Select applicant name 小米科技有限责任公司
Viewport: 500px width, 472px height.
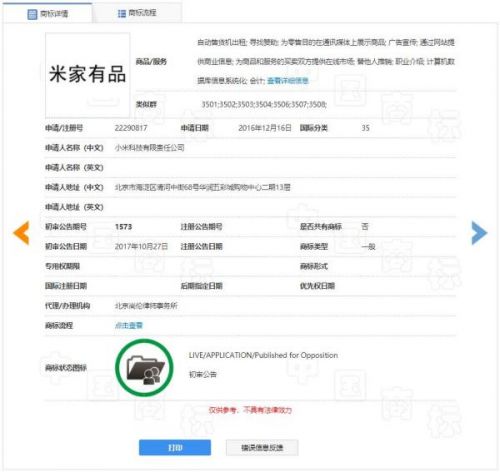pos(149,148)
